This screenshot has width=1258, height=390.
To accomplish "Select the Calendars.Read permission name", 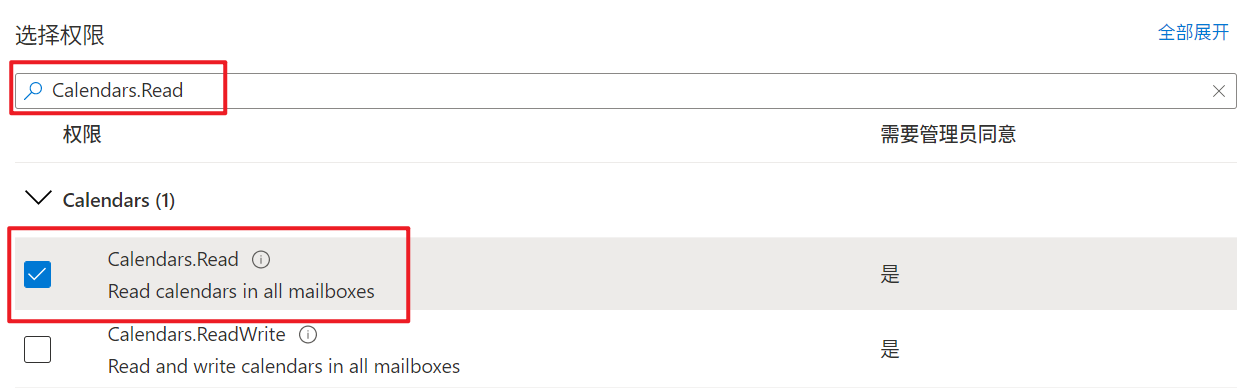I will (173, 260).
